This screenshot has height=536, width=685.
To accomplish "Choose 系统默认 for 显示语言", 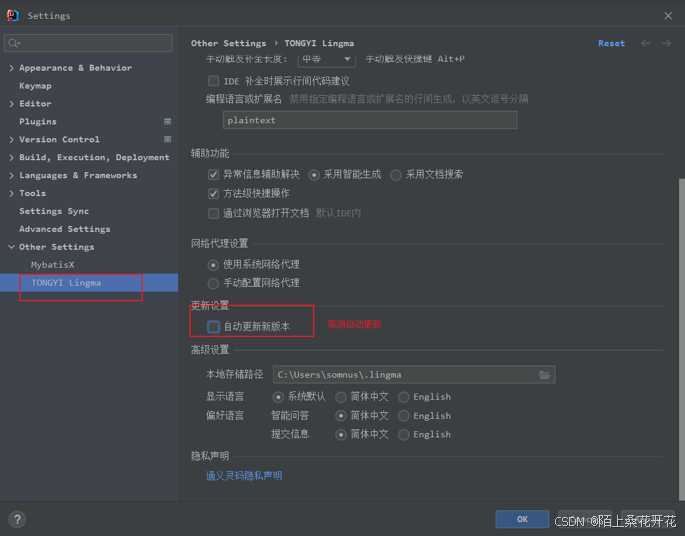I will tap(278, 397).
